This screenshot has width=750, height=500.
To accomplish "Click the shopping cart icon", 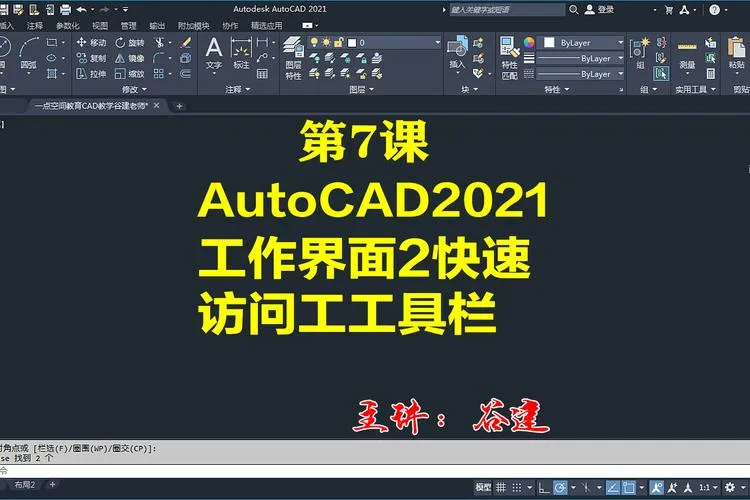I will (669, 10).
